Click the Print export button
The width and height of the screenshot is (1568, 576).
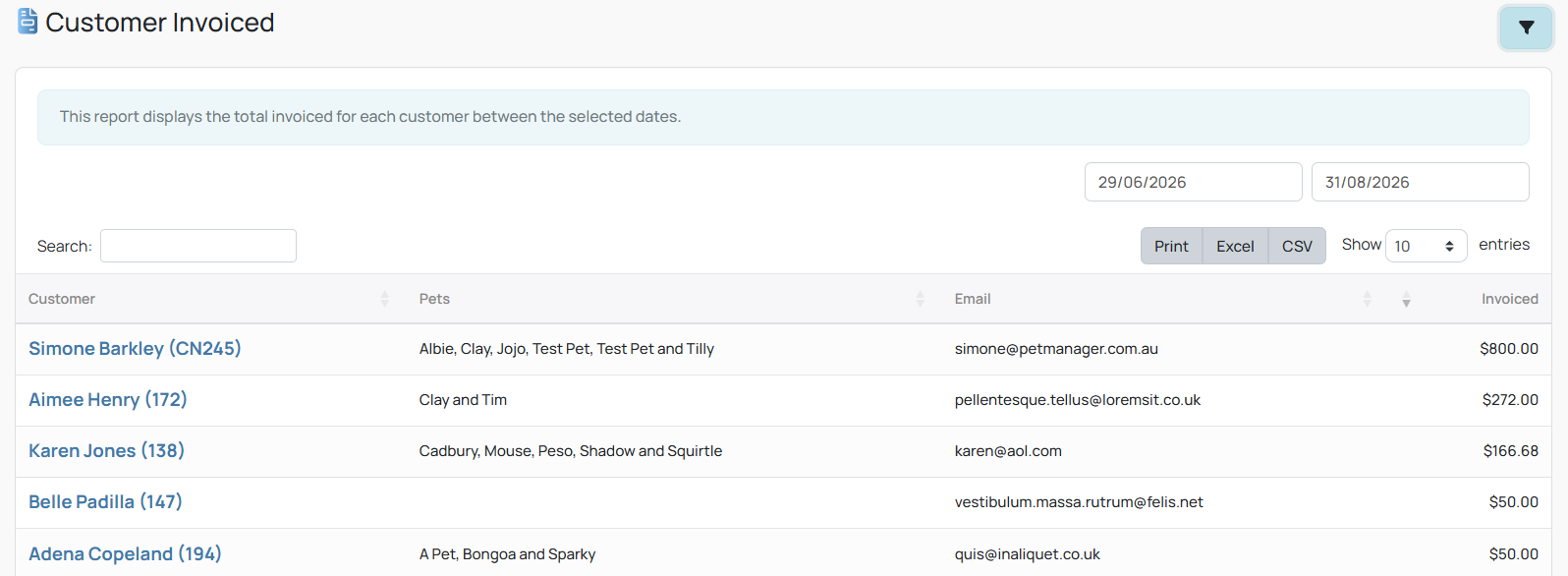click(1171, 246)
